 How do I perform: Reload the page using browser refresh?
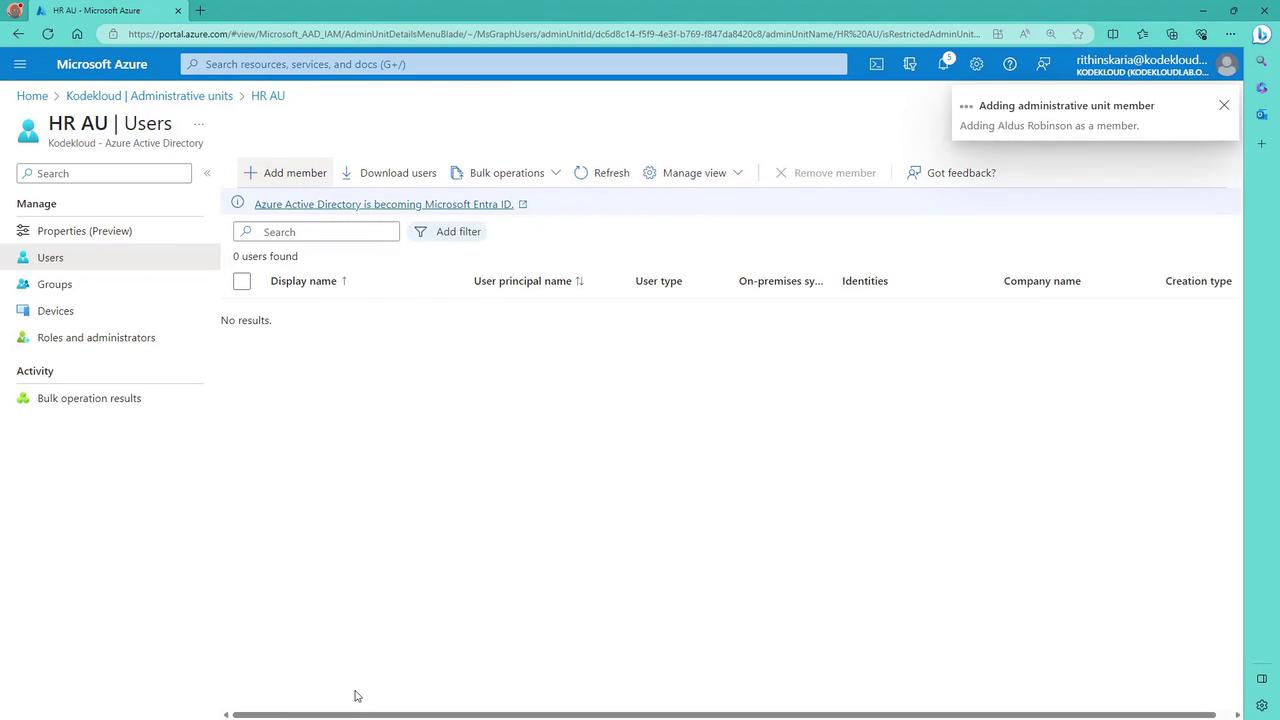click(48, 34)
